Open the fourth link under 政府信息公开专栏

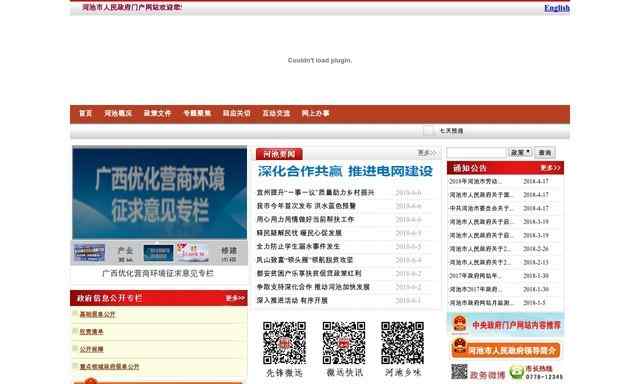click(x=109, y=367)
